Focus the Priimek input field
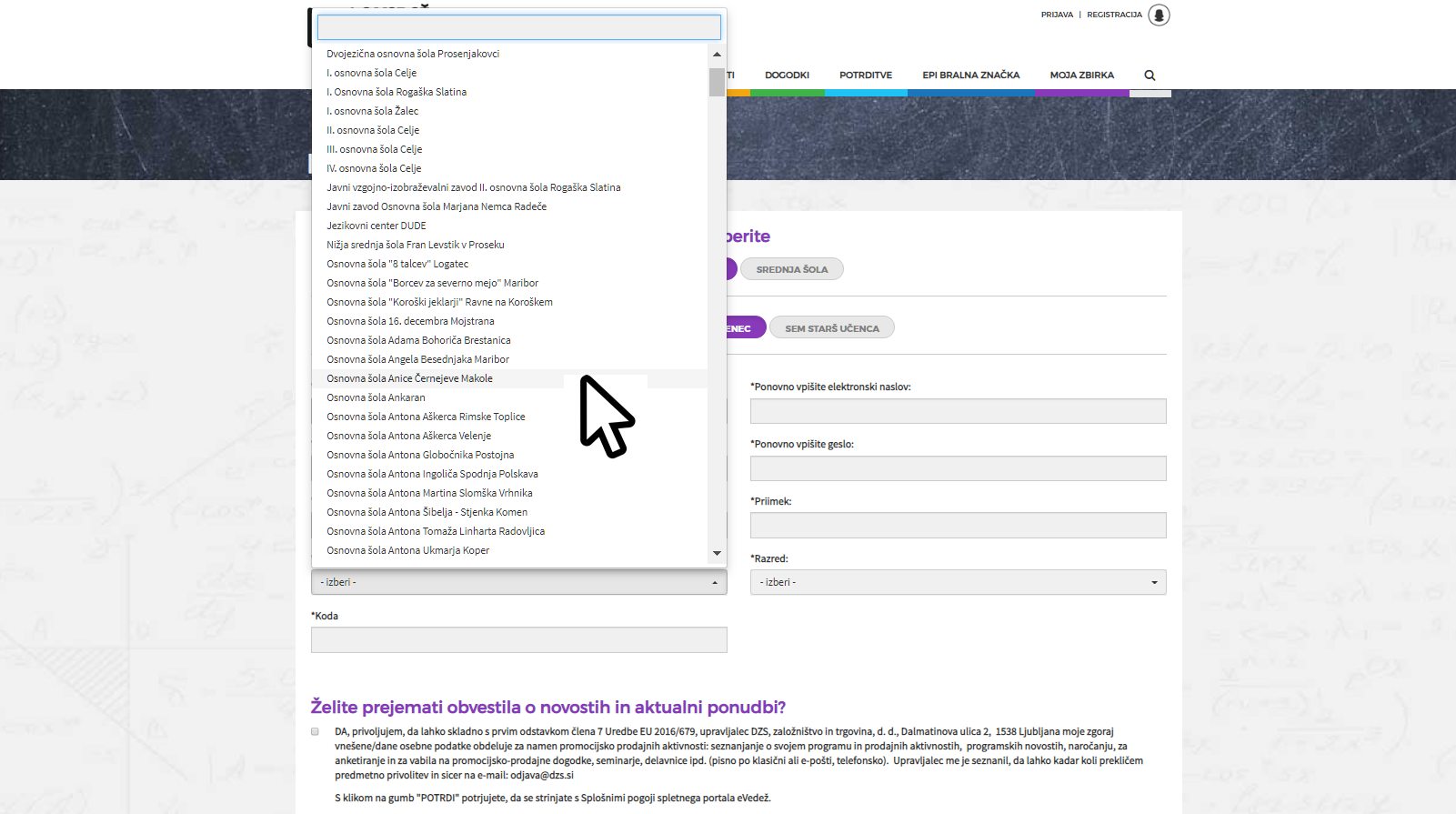 tap(958, 526)
